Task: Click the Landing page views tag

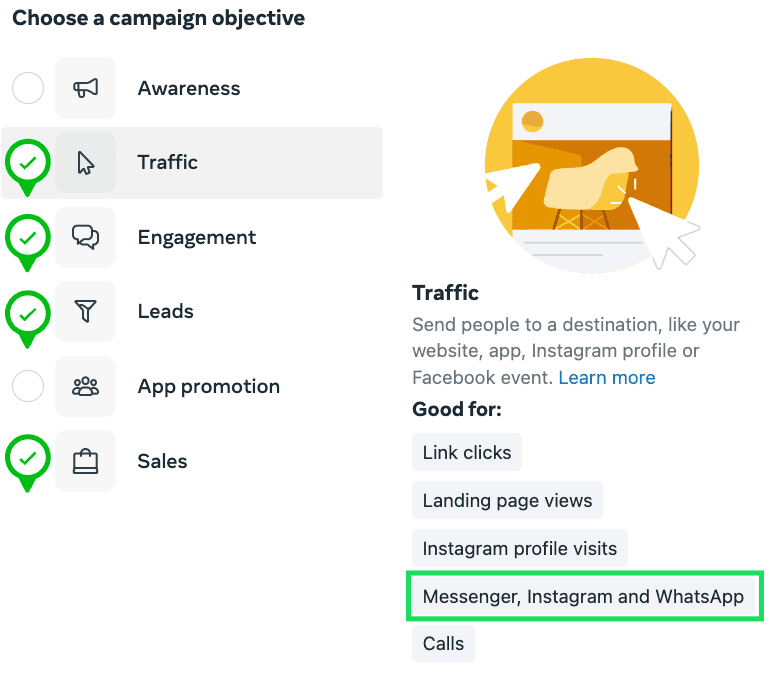Action: pyautogui.click(x=507, y=500)
